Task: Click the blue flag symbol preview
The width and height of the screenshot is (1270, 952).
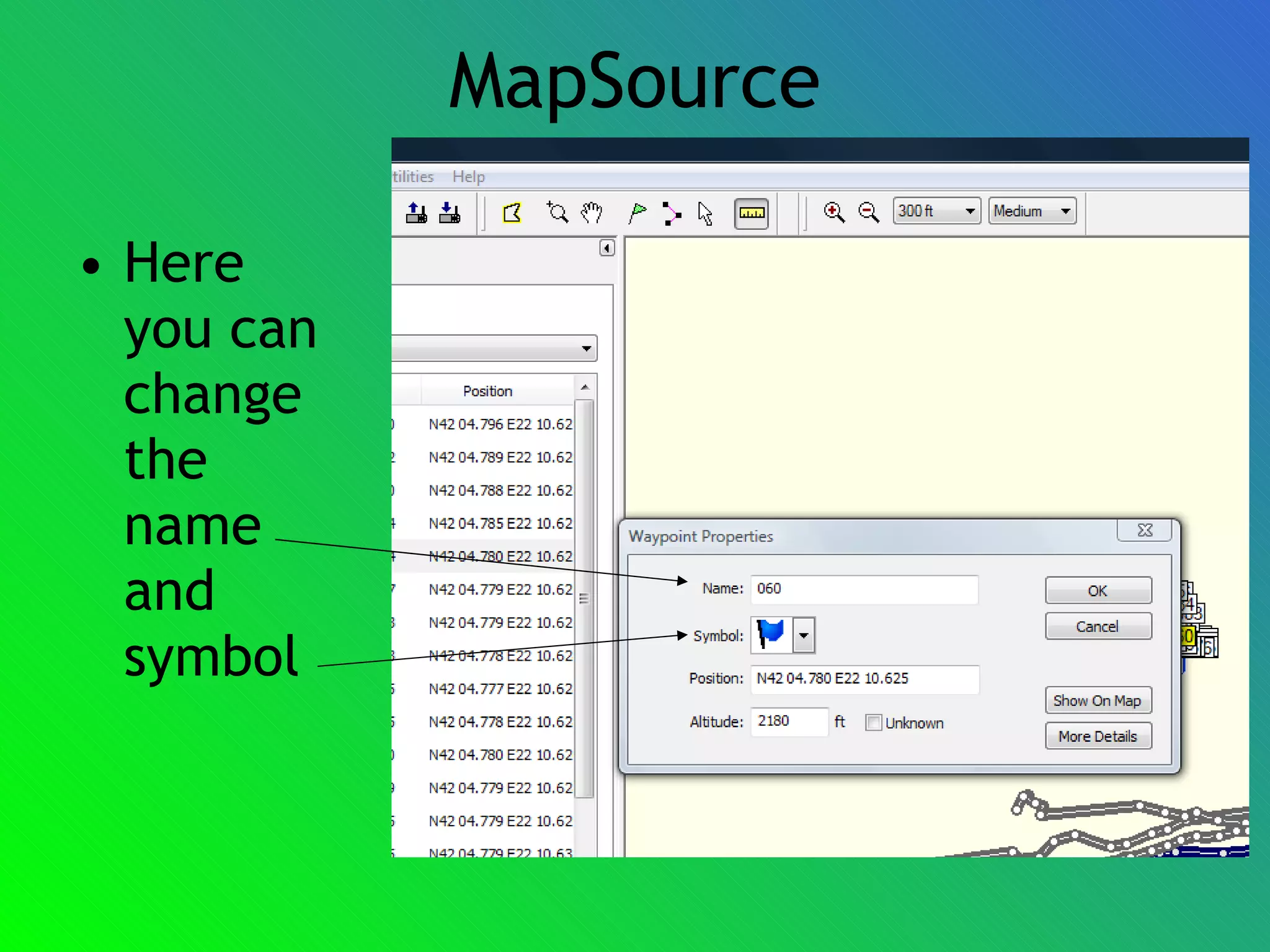Action: [771, 635]
